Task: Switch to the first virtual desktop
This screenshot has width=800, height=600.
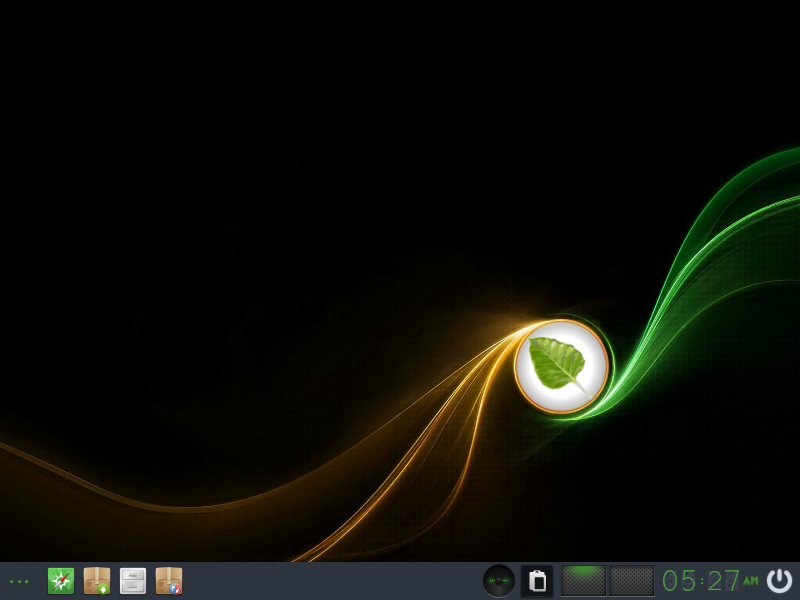Action: (583, 581)
